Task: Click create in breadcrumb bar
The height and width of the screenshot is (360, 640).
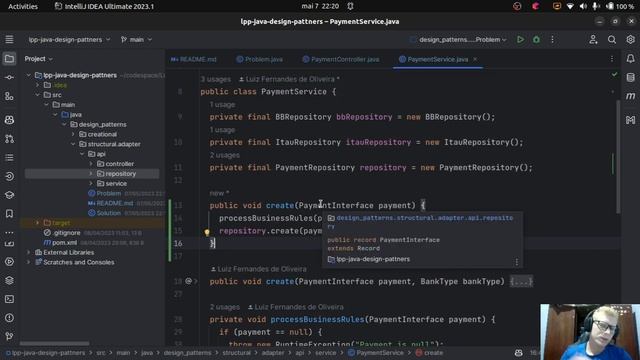Action: [429, 353]
